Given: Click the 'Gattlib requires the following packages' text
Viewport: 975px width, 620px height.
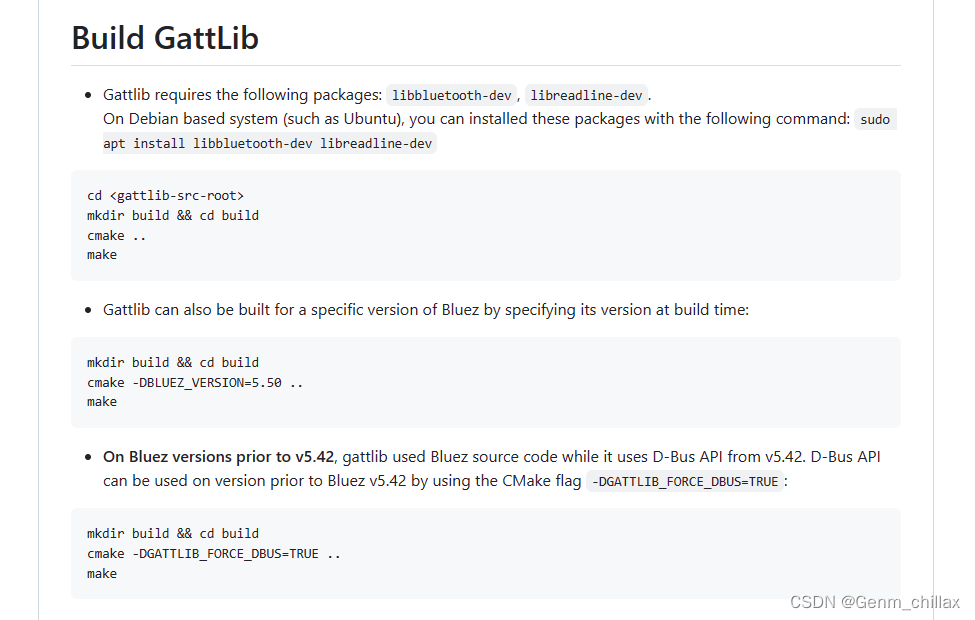Looking at the screenshot, I should tap(243, 95).
